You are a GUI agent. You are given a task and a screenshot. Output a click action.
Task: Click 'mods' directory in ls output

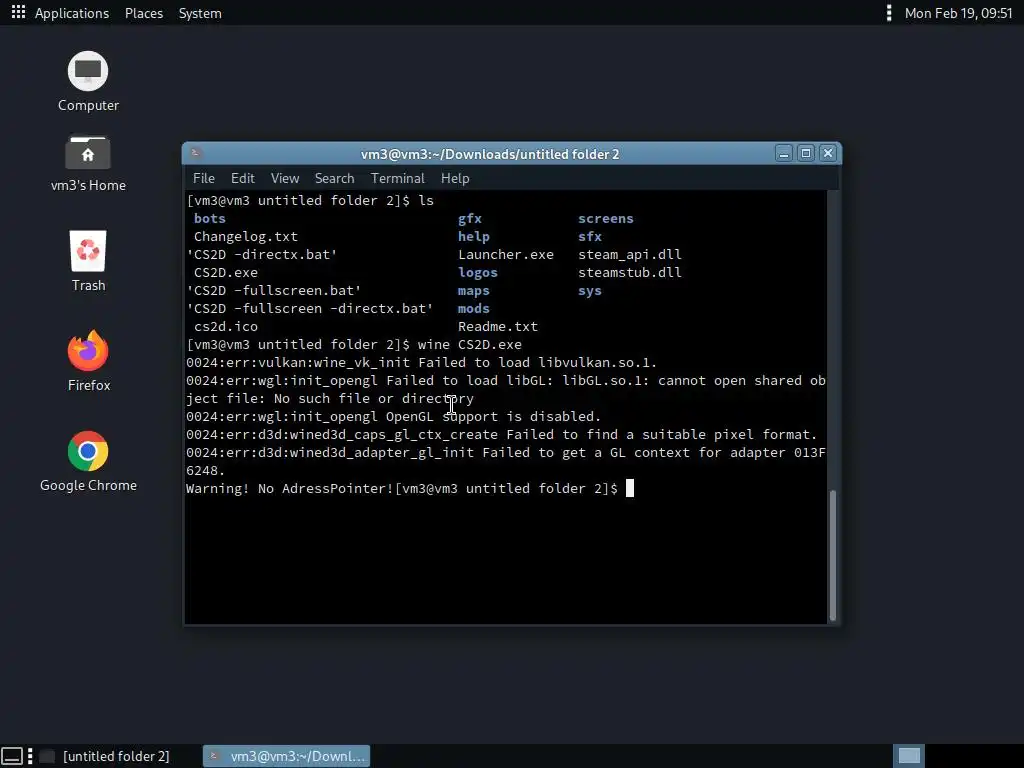tap(473, 308)
